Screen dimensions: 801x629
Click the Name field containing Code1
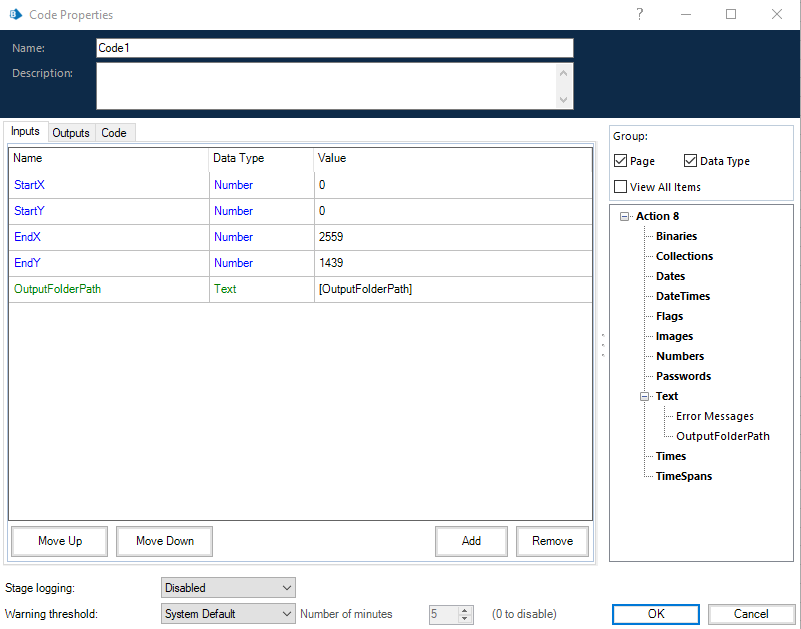[x=334, y=48]
